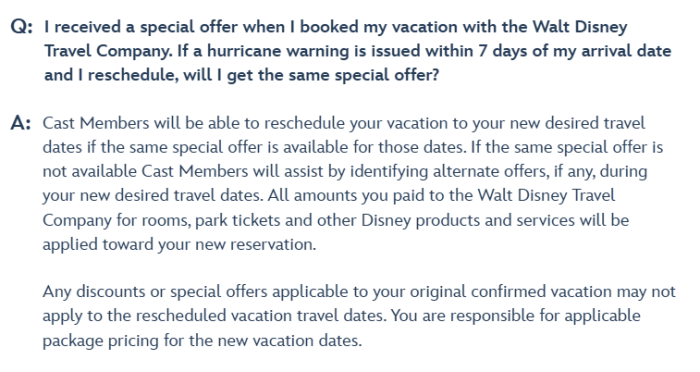Click the "A:" answer label
Screen dimensions: 700x372
pos(21,123)
